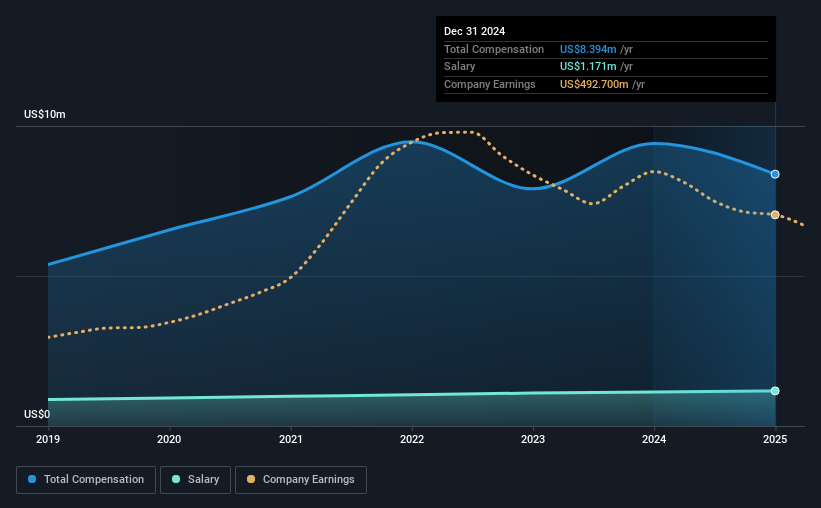821x508 pixels.
Task: Click the 2024 x-axis label
Action: [x=654, y=439]
